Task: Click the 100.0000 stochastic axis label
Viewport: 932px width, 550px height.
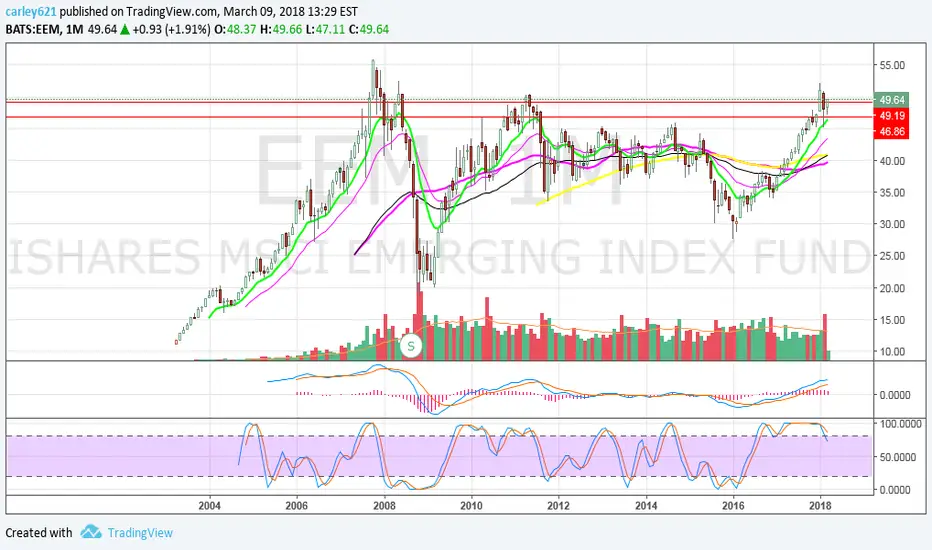Action: click(900, 424)
